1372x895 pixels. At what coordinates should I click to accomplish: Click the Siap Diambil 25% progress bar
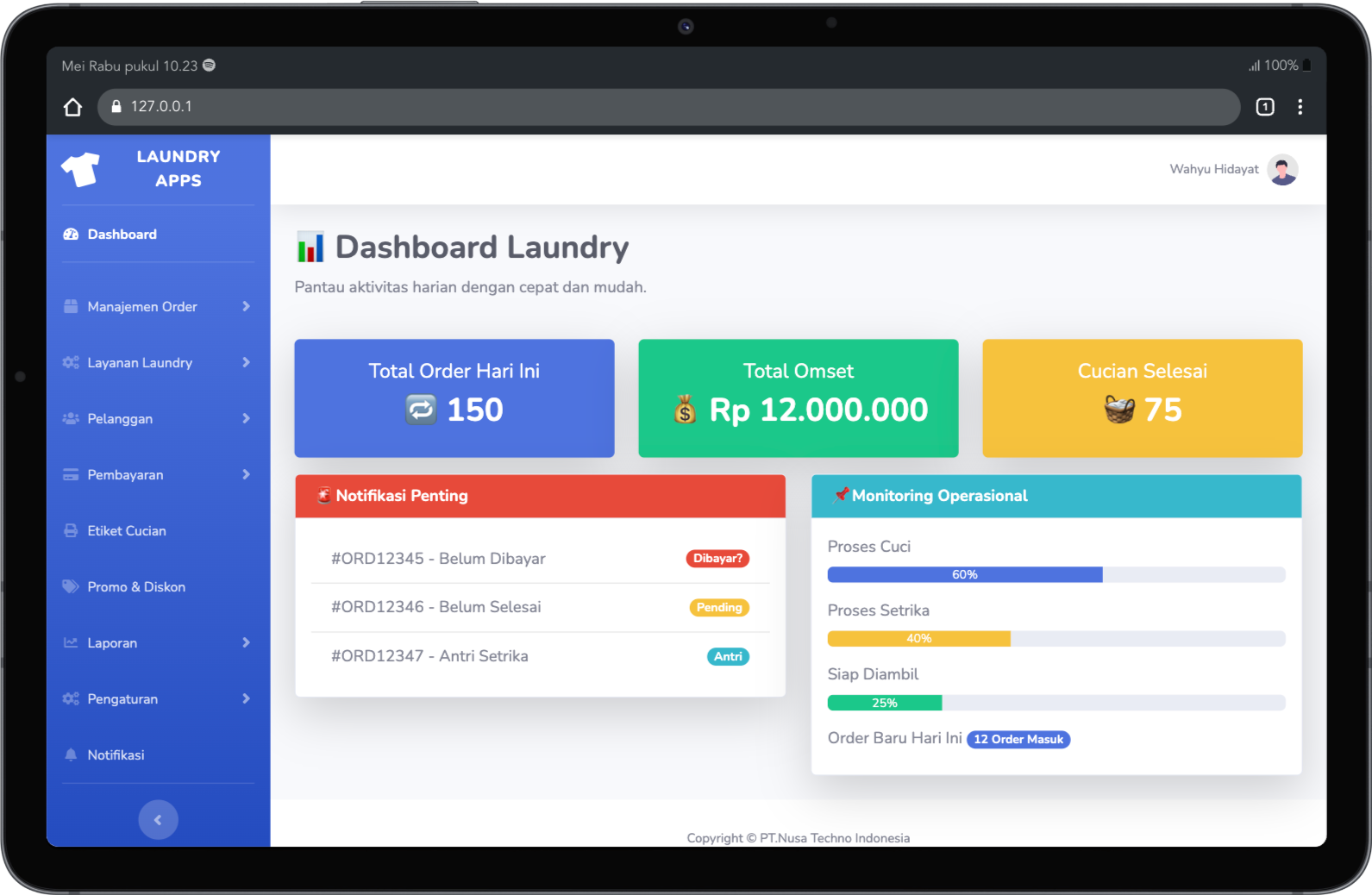click(x=1056, y=704)
